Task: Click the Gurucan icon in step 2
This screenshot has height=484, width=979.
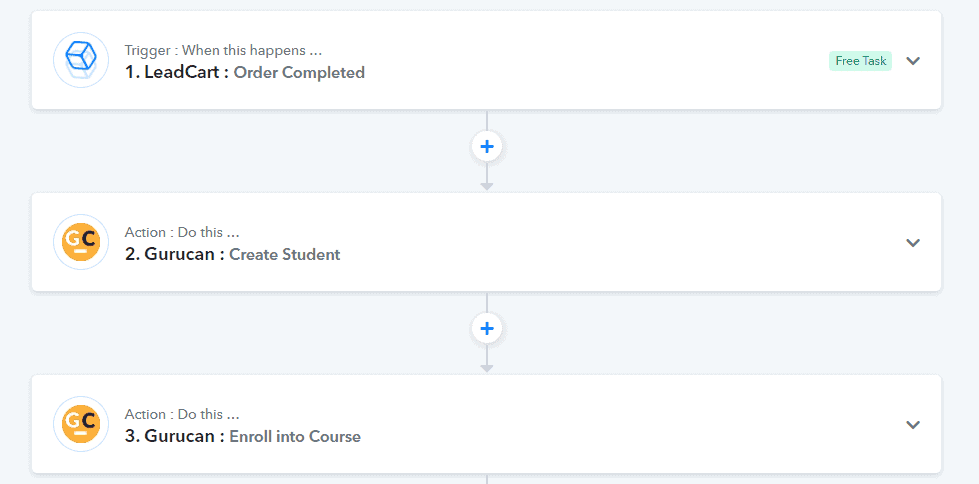Action: click(x=81, y=242)
